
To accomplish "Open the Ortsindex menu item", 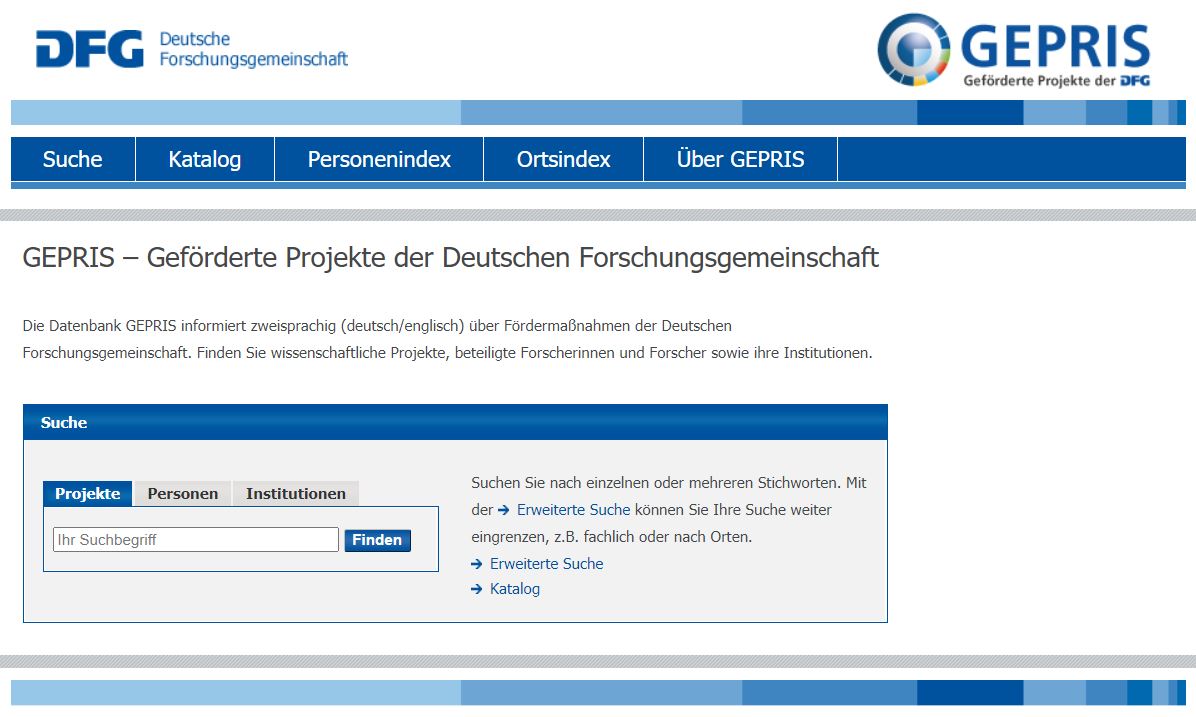I will tap(564, 159).
